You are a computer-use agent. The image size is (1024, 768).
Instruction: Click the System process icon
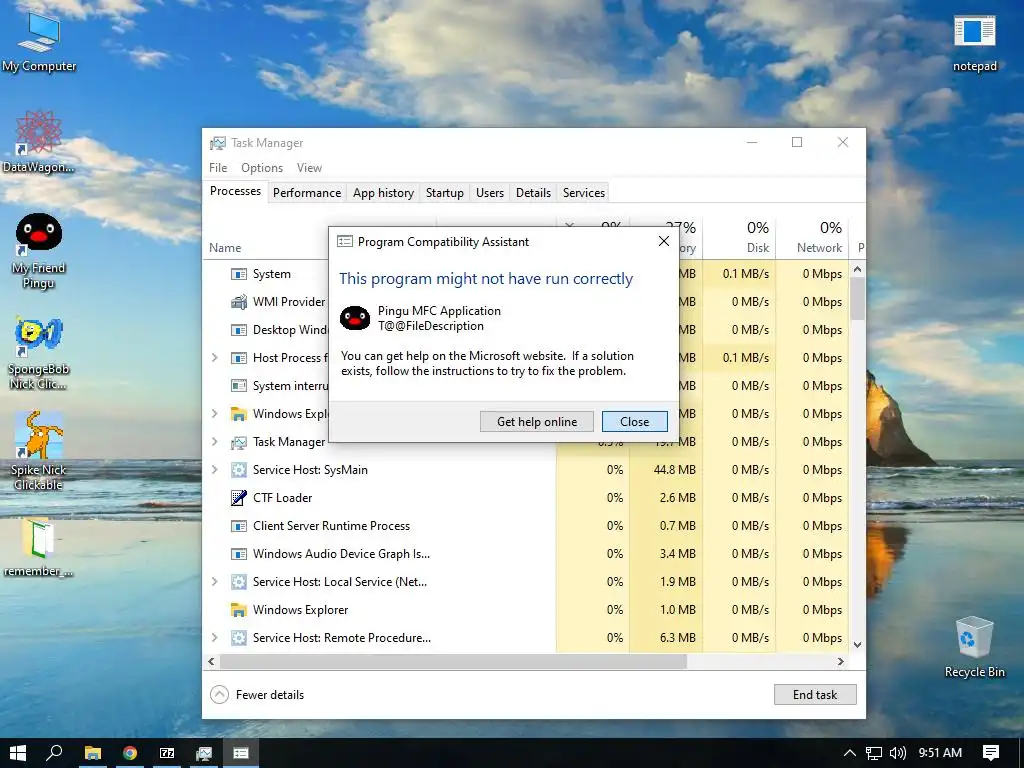click(239, 274)
